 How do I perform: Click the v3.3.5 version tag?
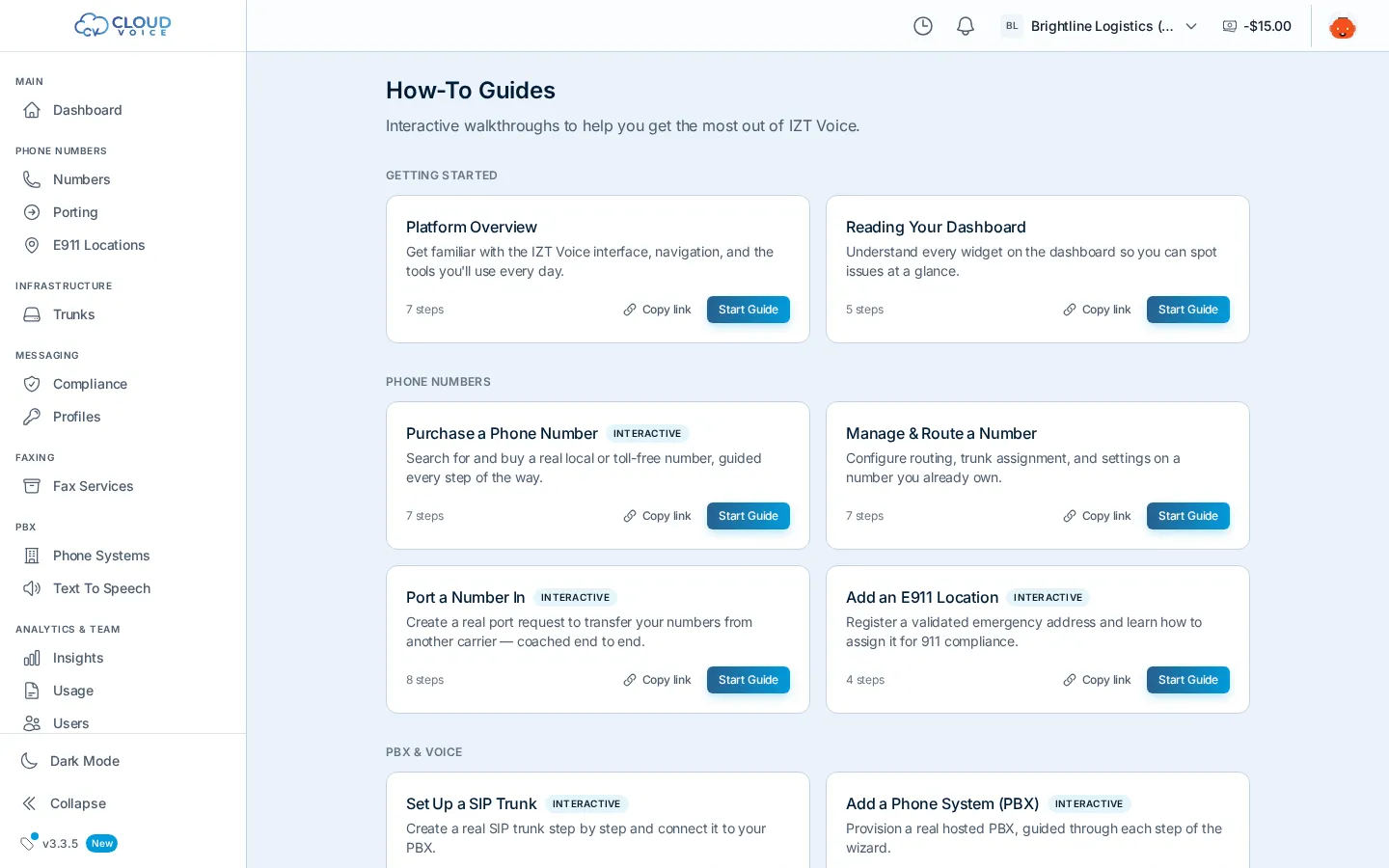pos(60,844)
